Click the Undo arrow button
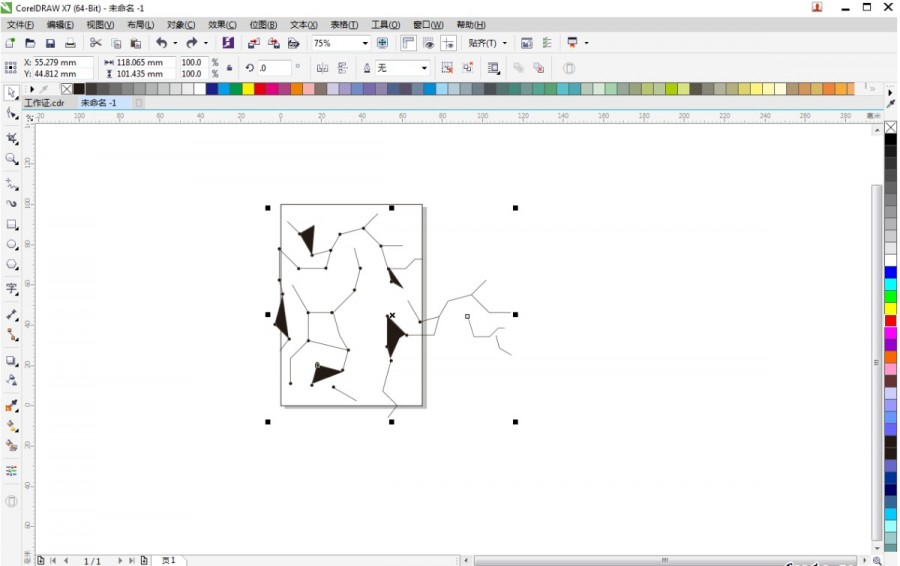The height and width of the screenshot is (566, 900). pos(162,43)
